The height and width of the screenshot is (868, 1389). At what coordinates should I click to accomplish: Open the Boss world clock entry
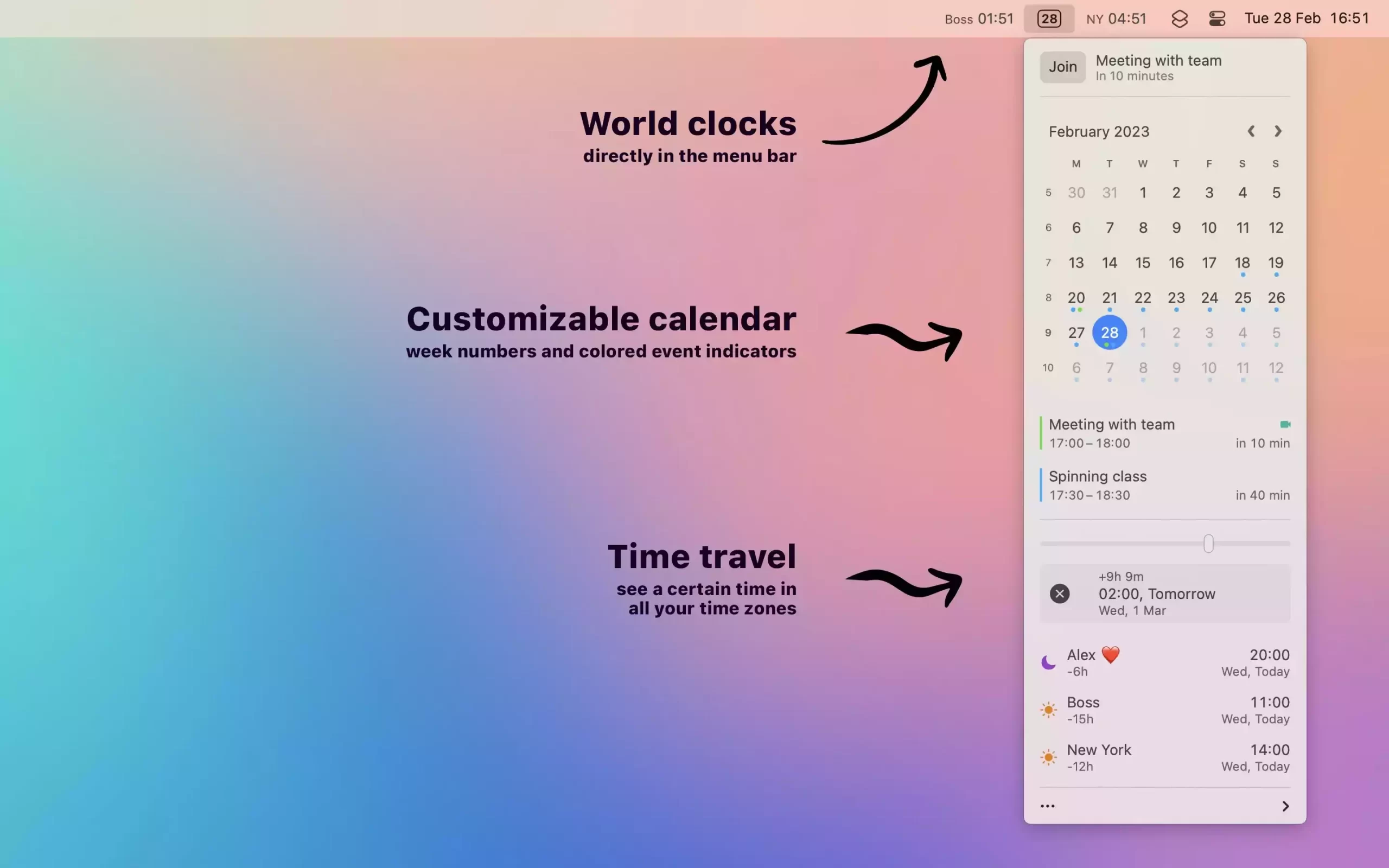pos(1165,711)
